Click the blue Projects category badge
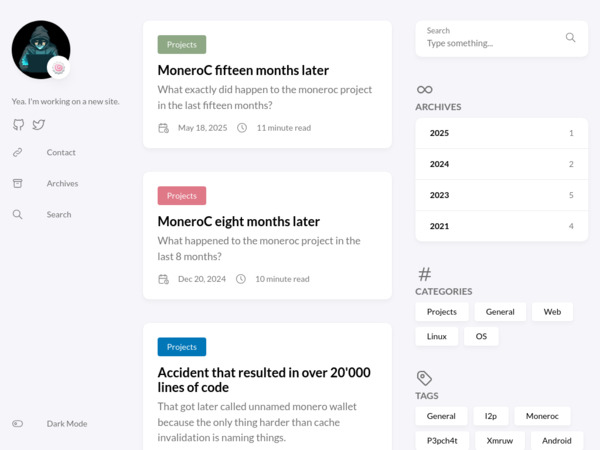 182,347
